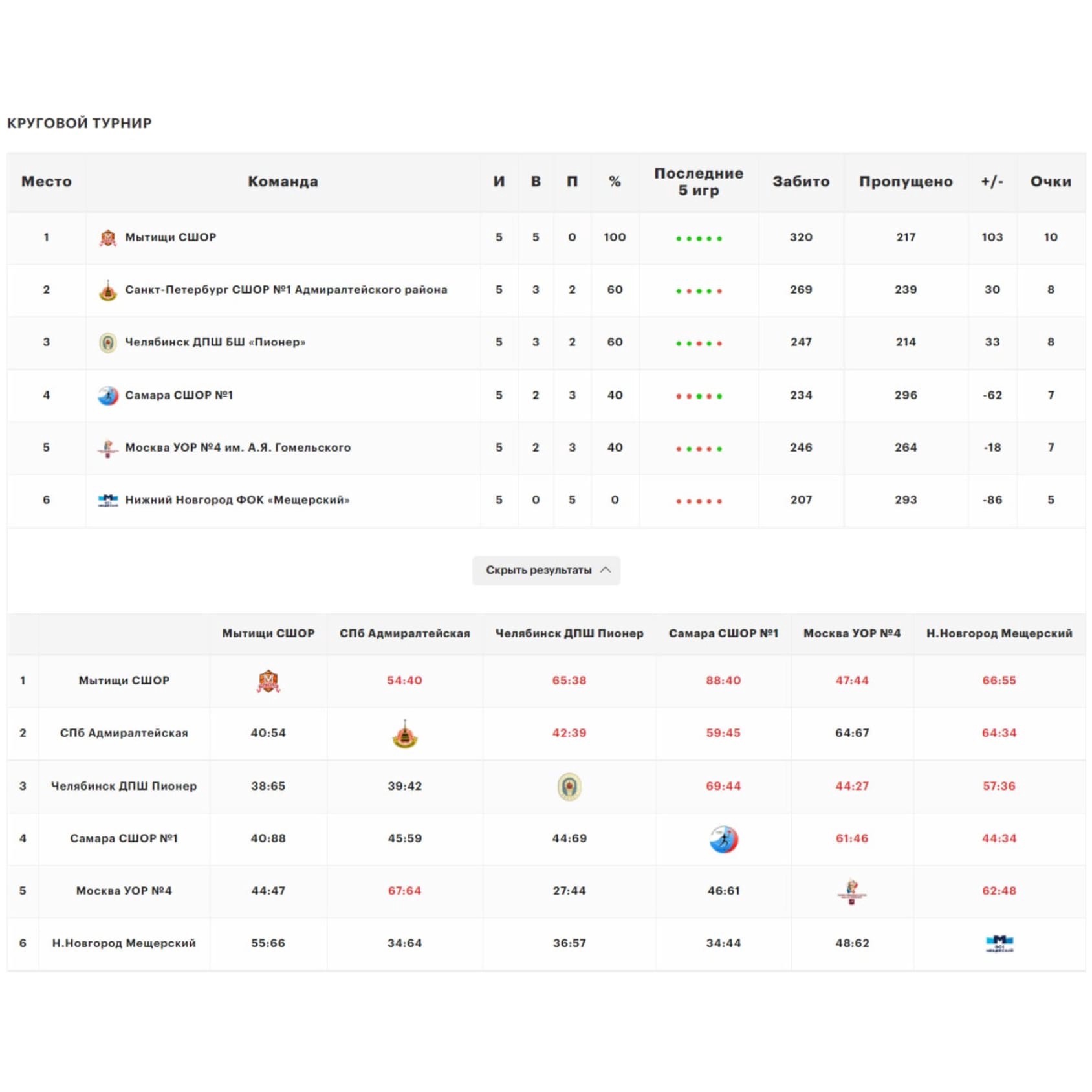Click Н.Новгород Мещерский logo in results grid
The image size is (1092, 1092).
[999, 944]
